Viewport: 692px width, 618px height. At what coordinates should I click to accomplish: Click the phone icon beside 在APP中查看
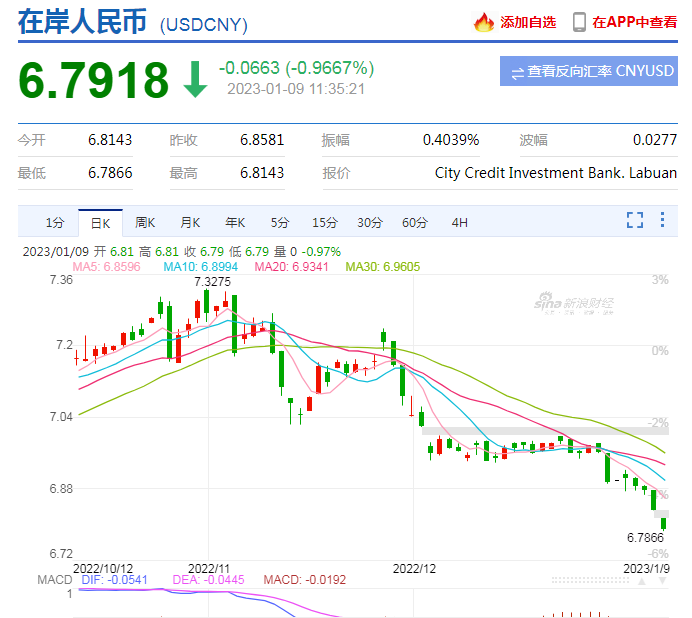579,22
